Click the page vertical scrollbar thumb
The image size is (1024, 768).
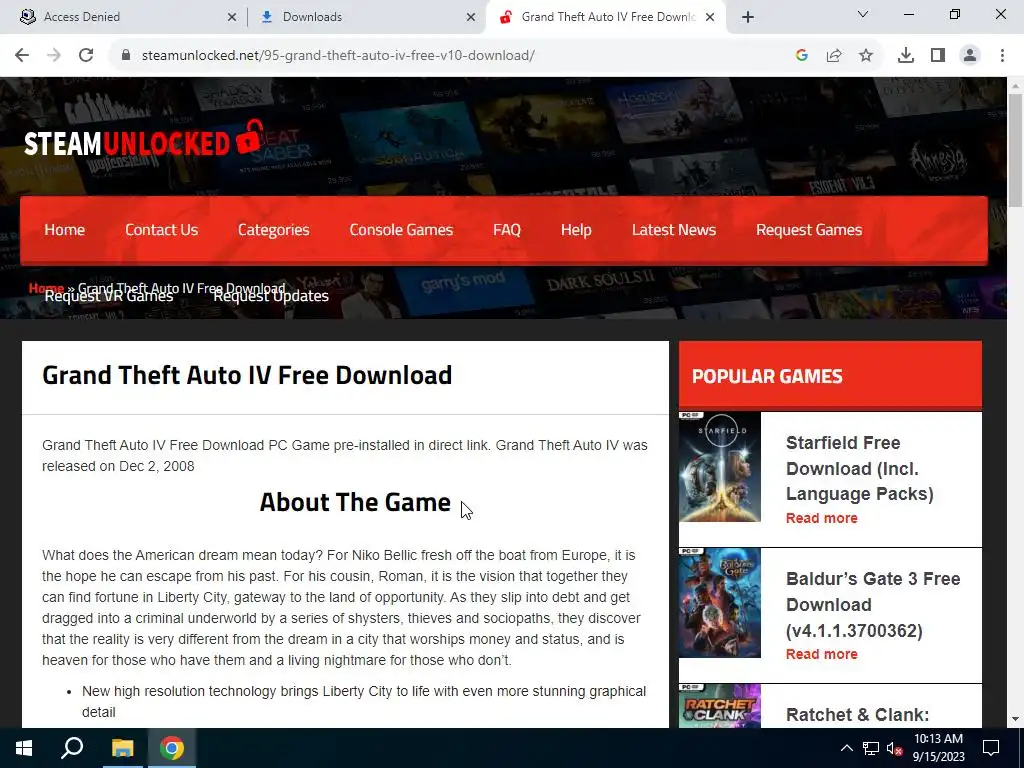(1015, 150)
